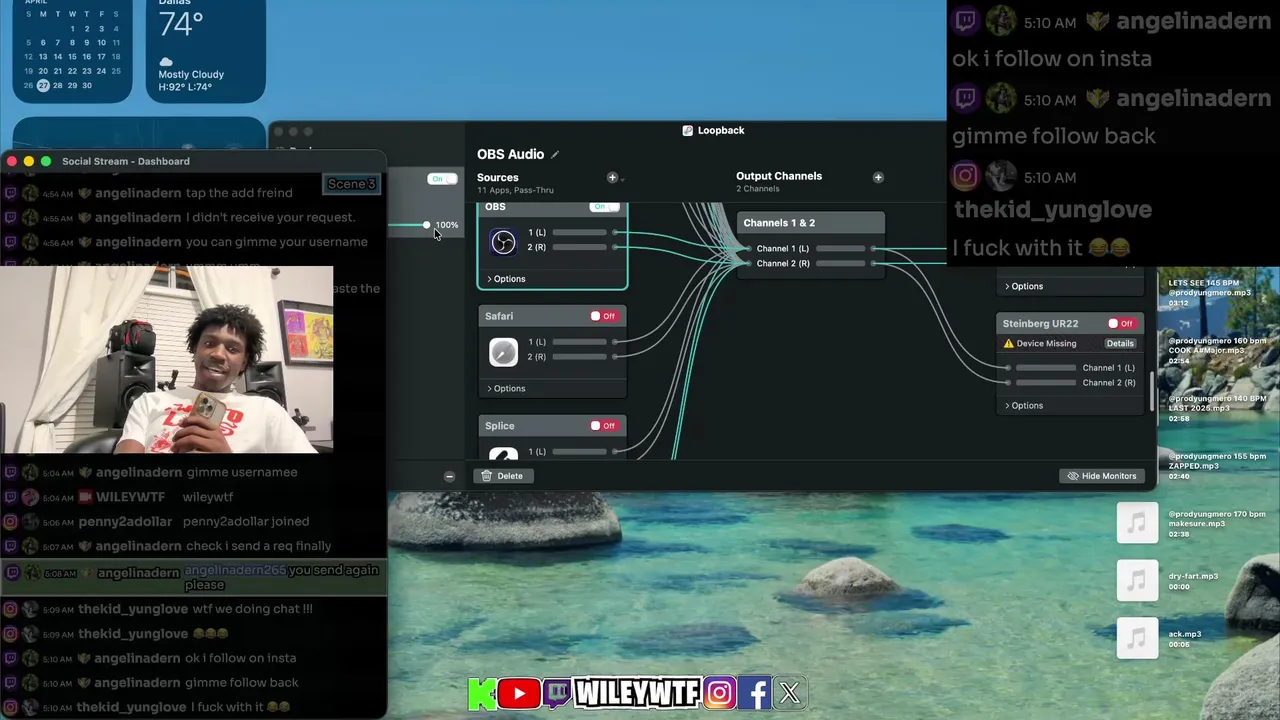Click YouTube icon beside WILEYWTF chat message

pos(86,497)
